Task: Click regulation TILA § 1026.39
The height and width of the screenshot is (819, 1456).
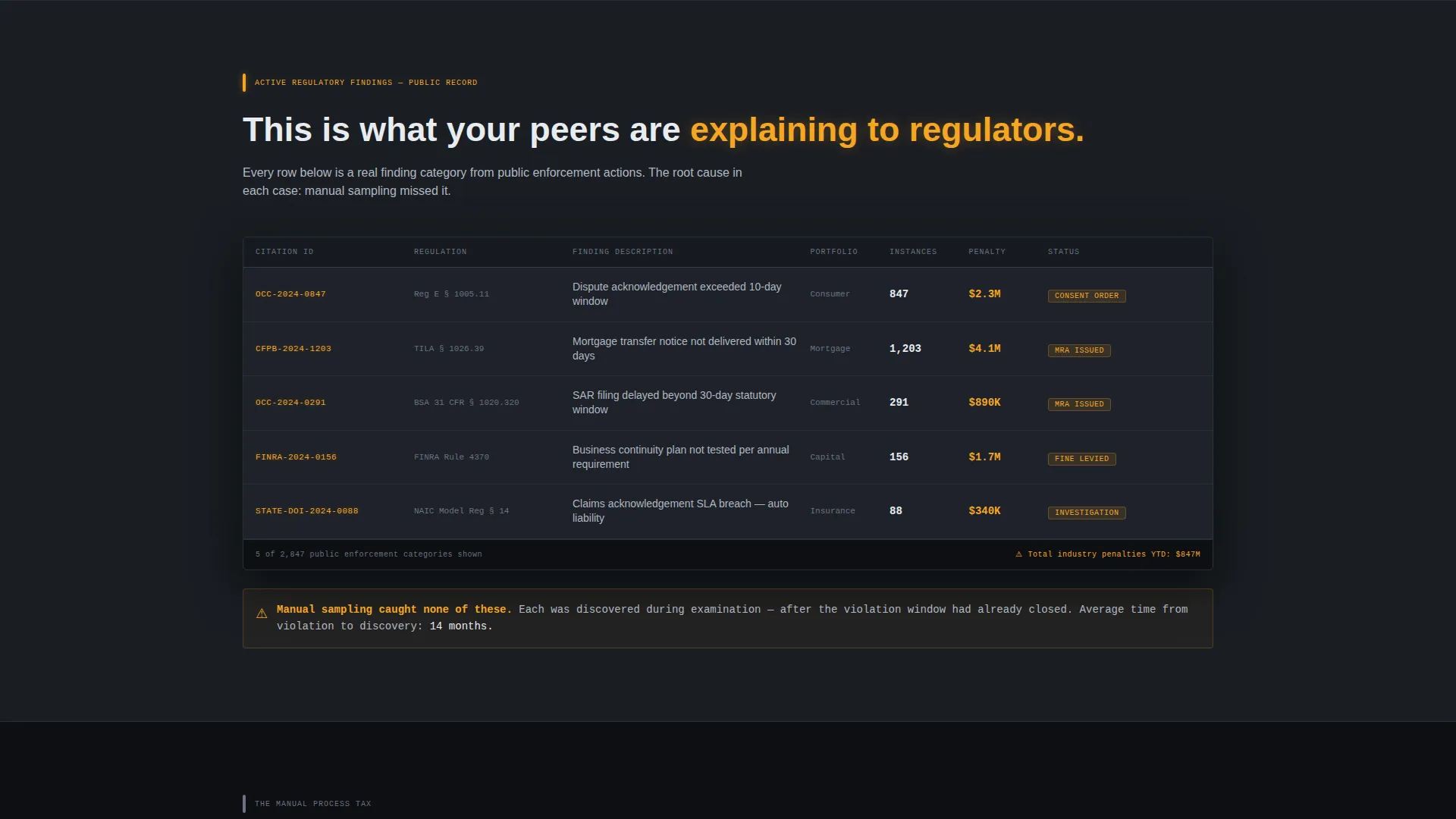Action: [x=449, y=349]
